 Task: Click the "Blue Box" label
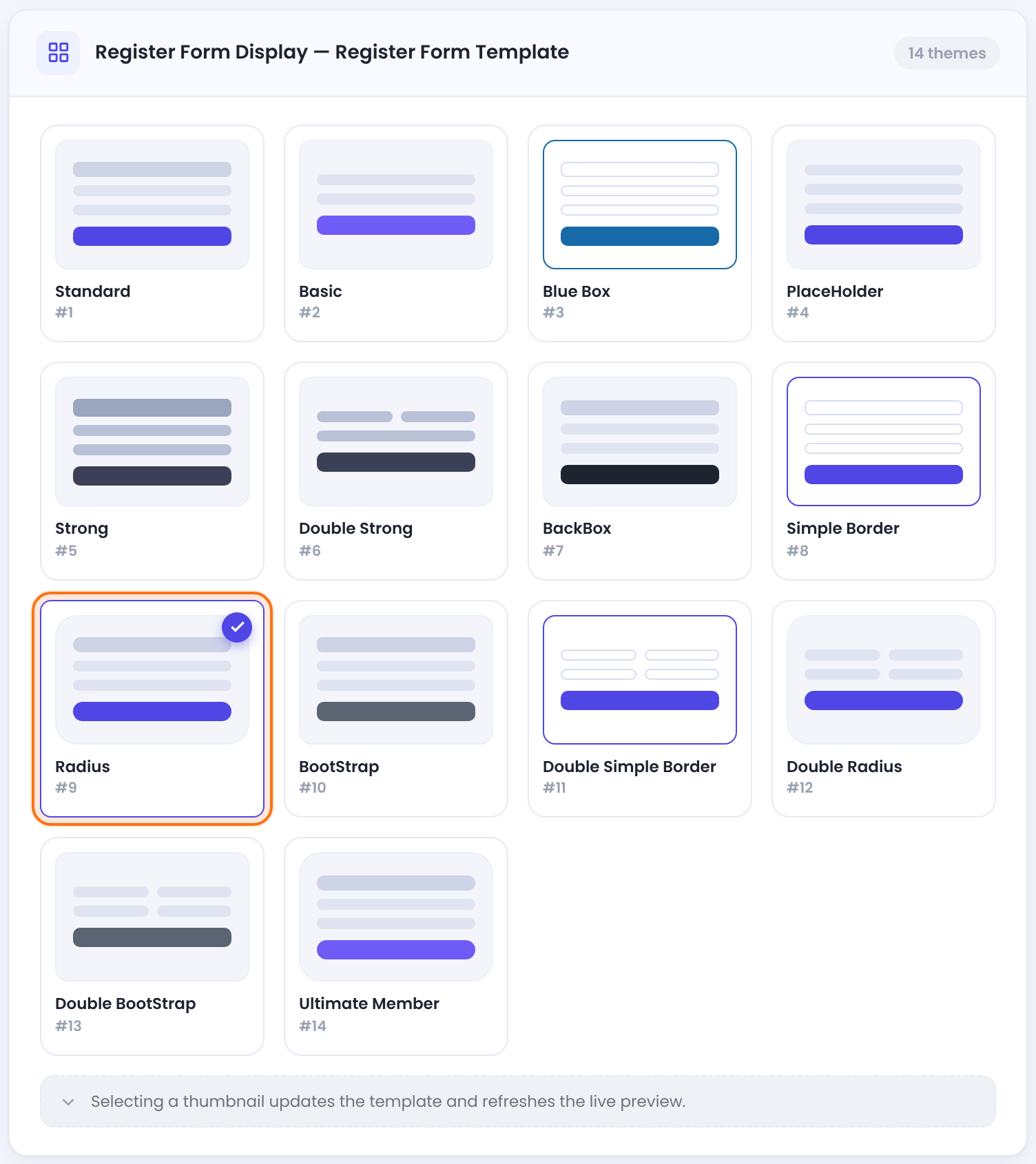tap(577, 291)
